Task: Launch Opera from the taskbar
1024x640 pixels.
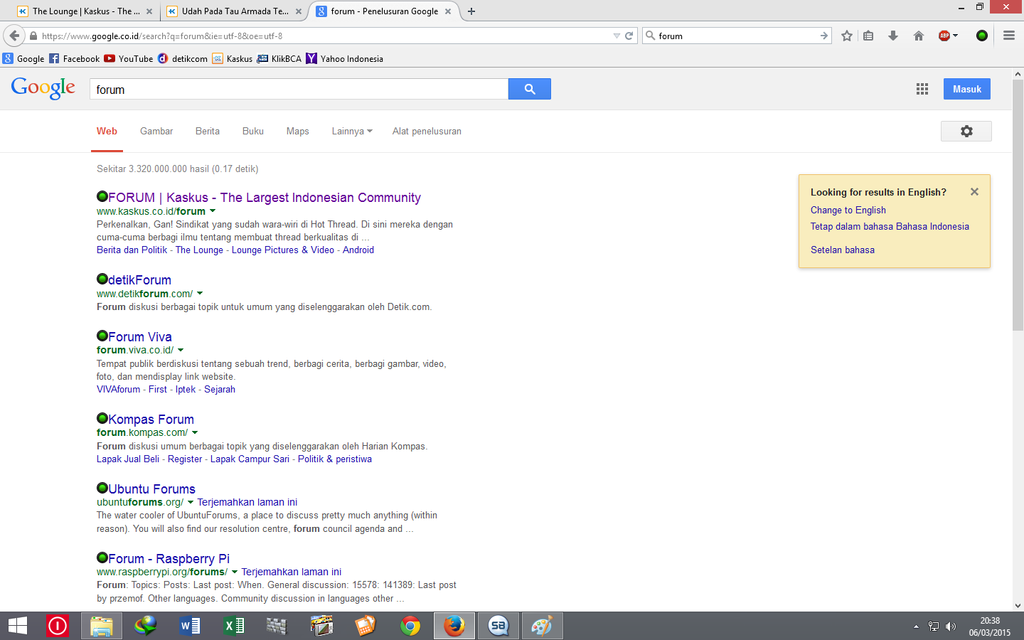Action: [57, 626]
